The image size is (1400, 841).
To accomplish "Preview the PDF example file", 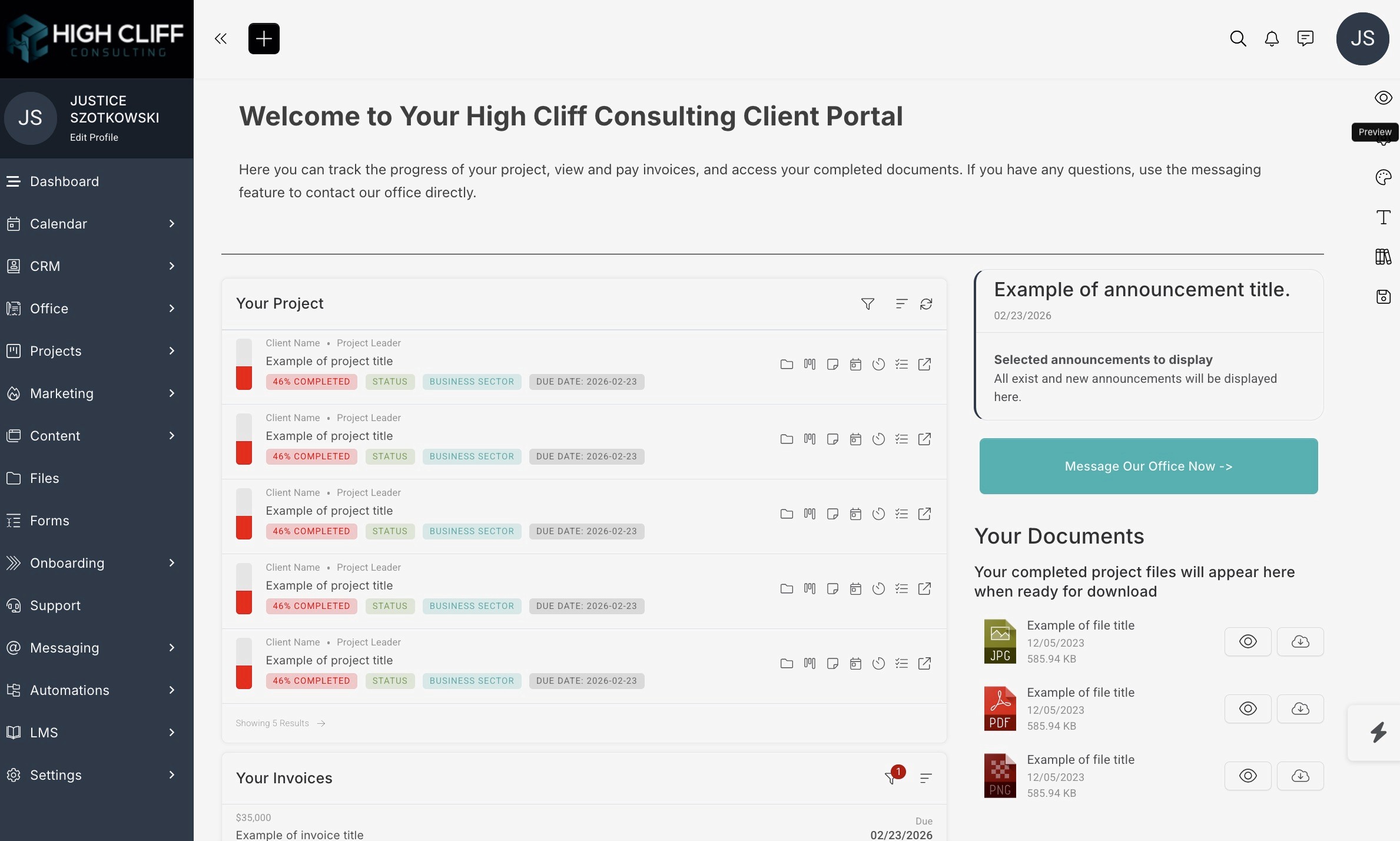I will click(1248, 708).
